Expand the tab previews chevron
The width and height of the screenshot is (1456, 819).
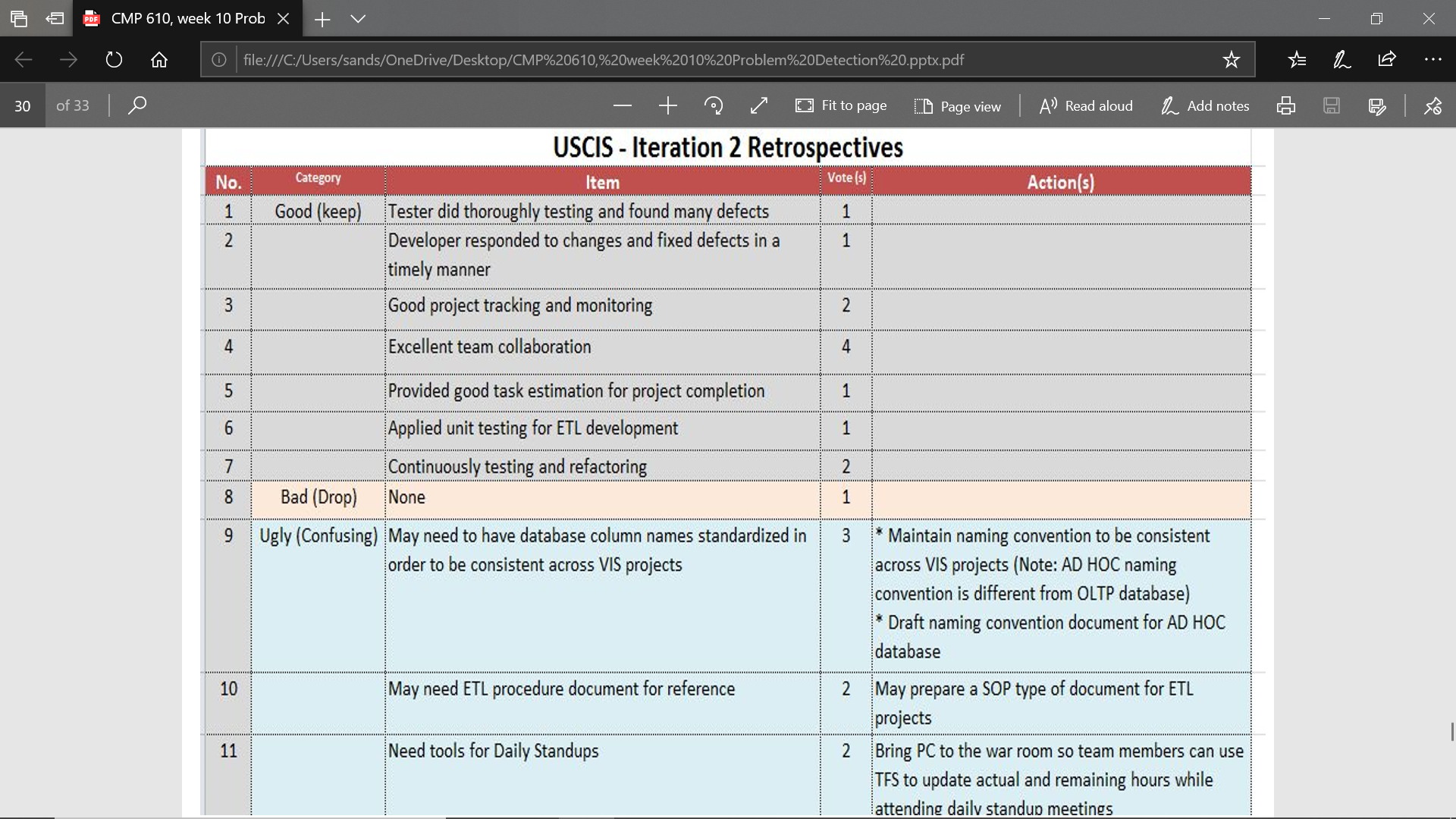(358, 19)
